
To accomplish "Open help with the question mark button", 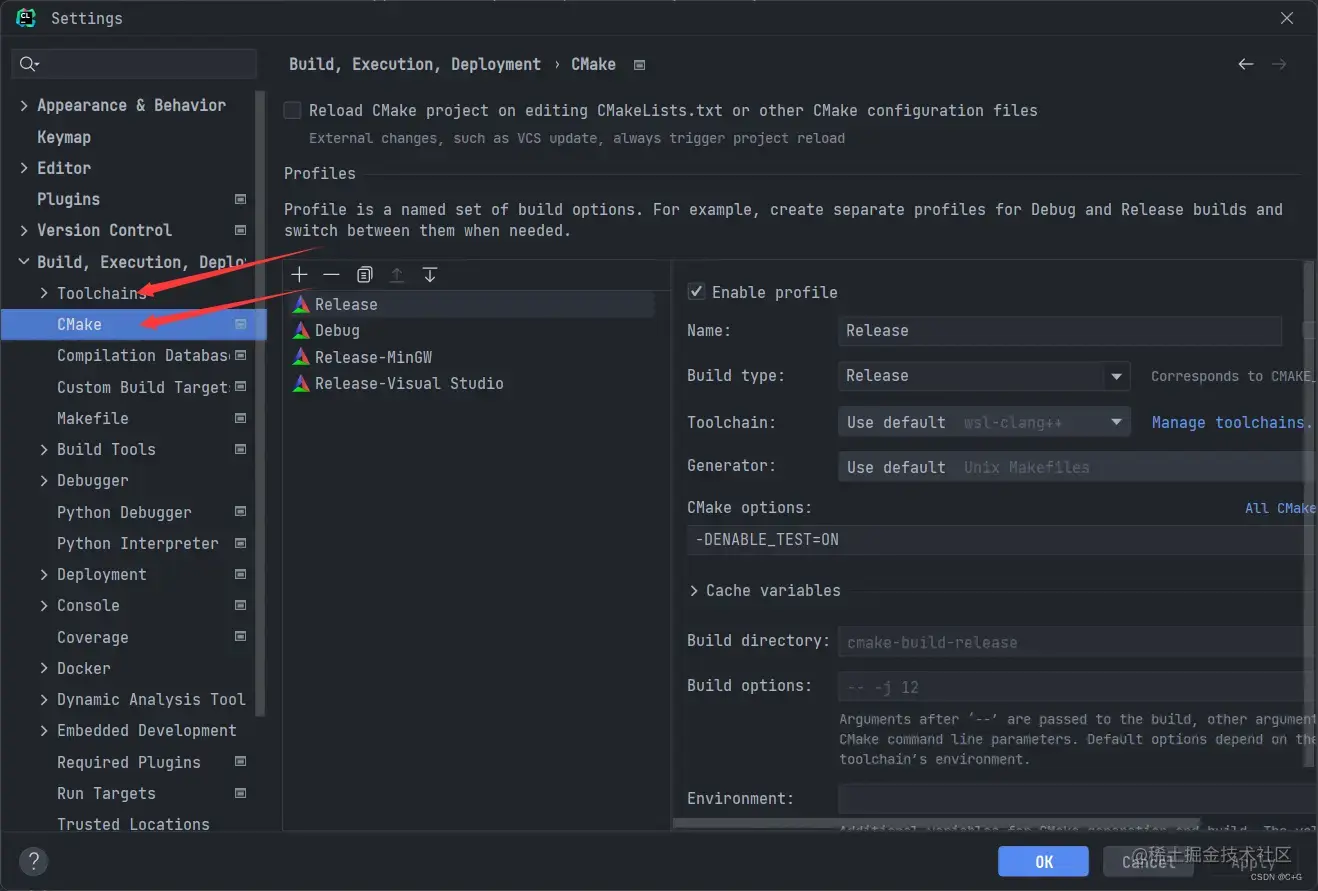I will (x=34, y=861).
